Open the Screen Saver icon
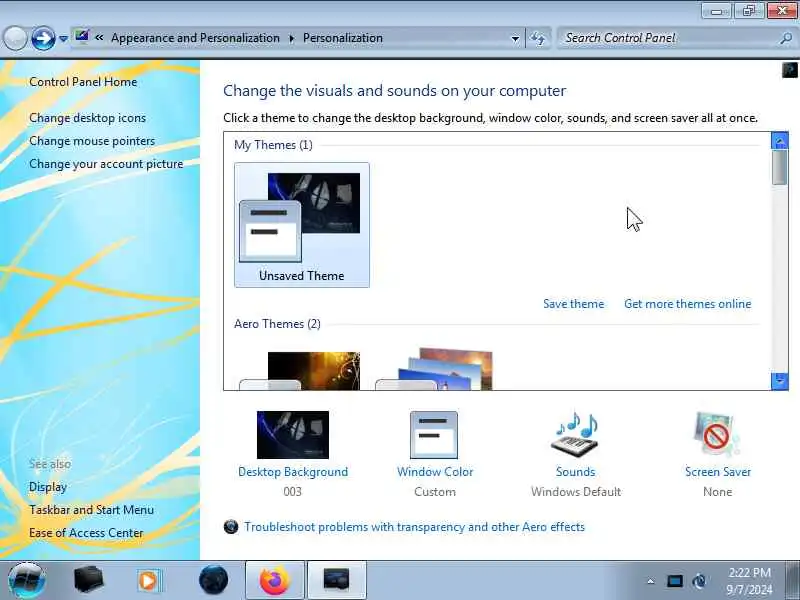Viewport: 800px width, 600px height. tap(717, 435)
